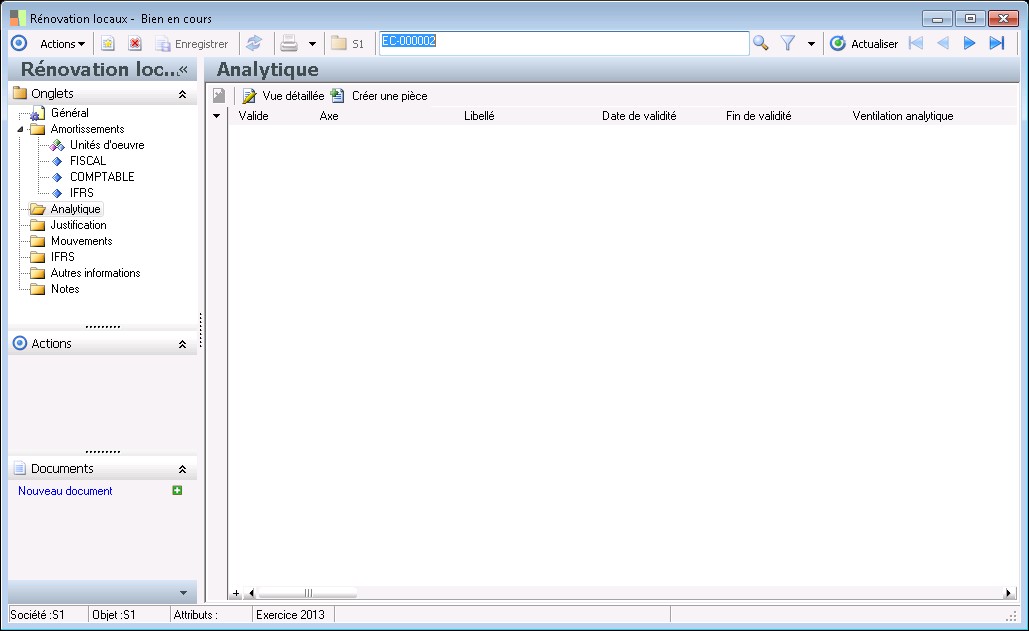Open the Actions dropdown menu in toolbar
This screenshot has height=631, width=1029.
pyautogui.click(x=62, y=44)
